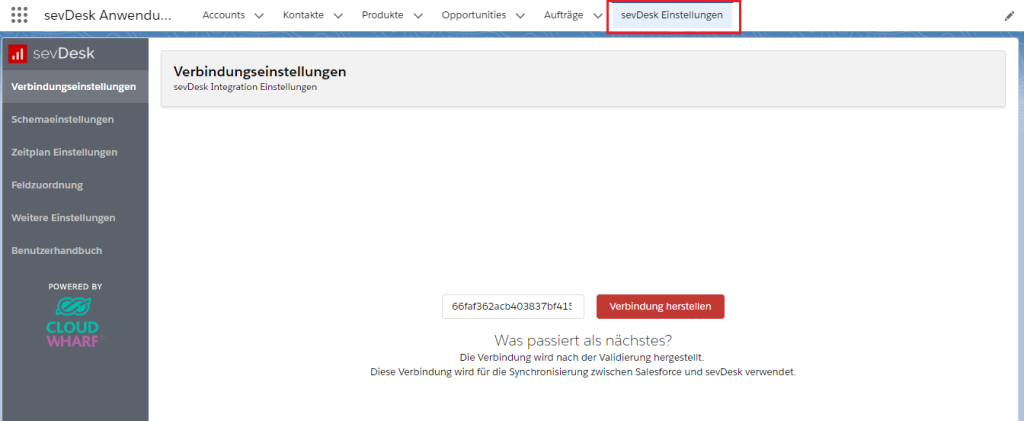Expand the Opportunities dropdown chevron

click(x=520, y=16)
